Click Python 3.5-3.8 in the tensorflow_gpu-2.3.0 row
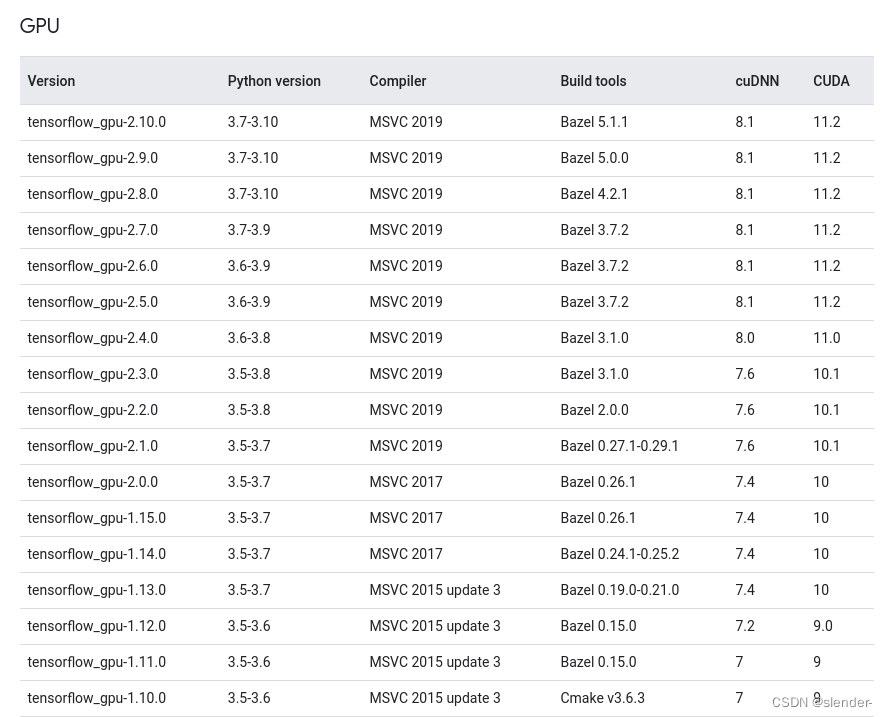Screen dimensions: 887x717 point(249,374)
